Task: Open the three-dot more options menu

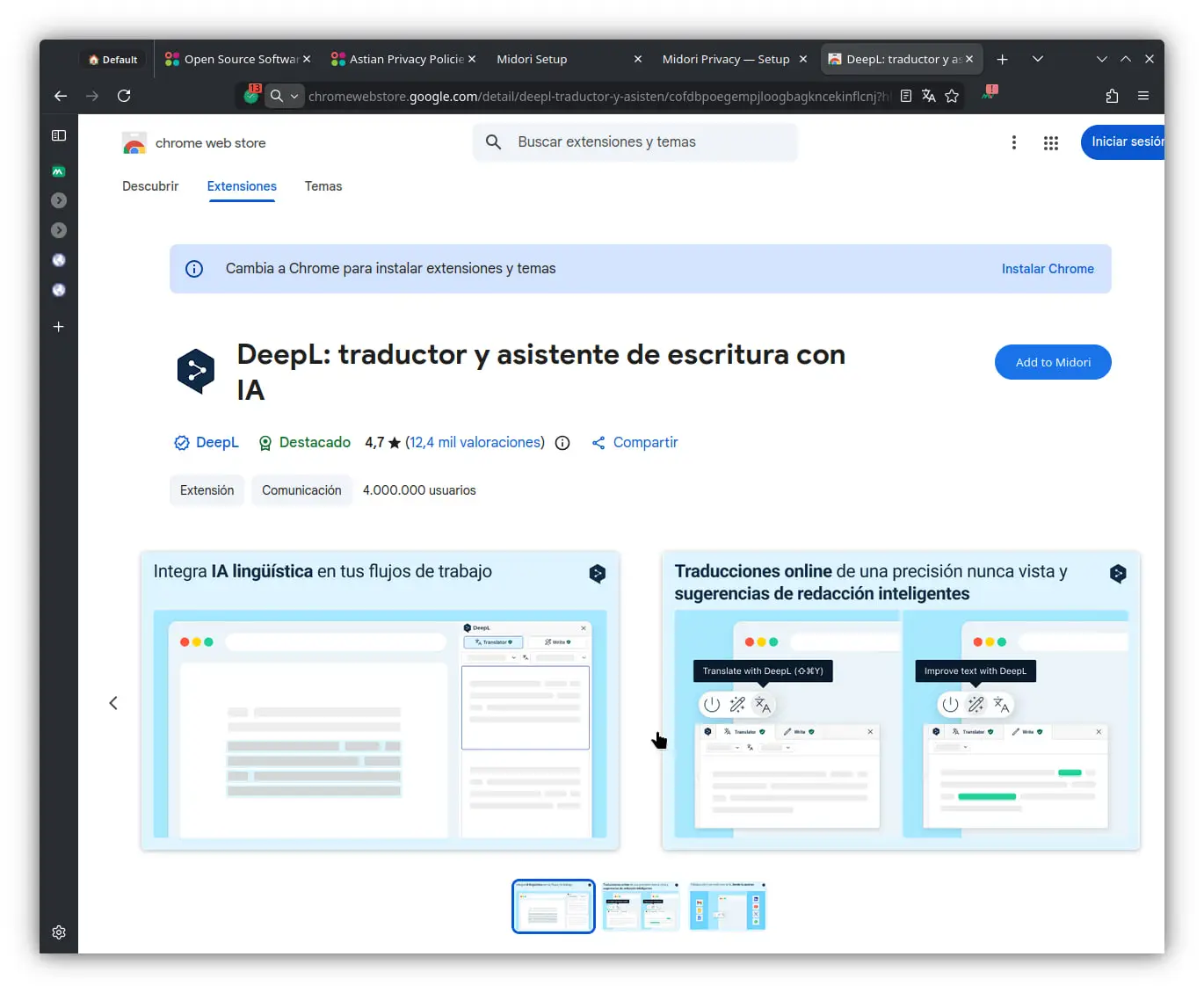Action: click(x=1014, y=142)
